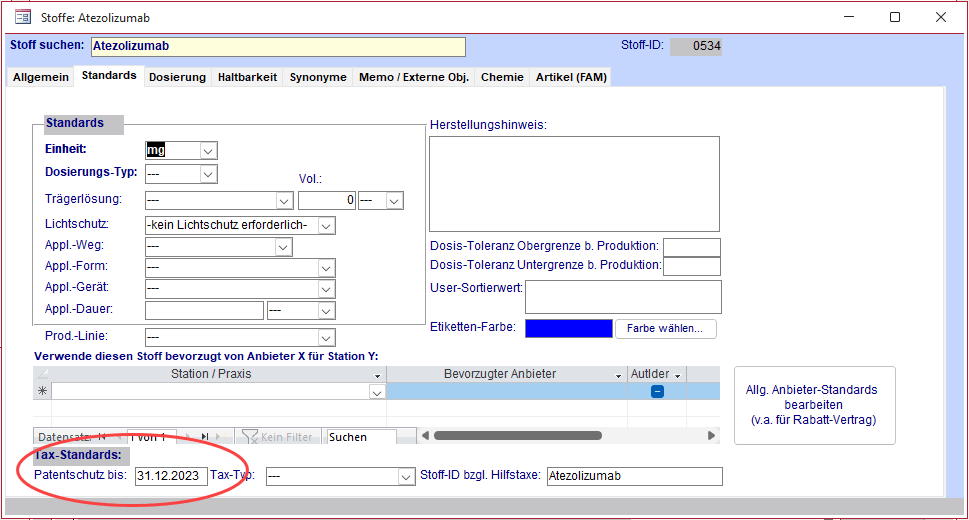Open the Synonyme tab
Image resolution: width=969 pixels, height=520 pixels.
point(318,77)
